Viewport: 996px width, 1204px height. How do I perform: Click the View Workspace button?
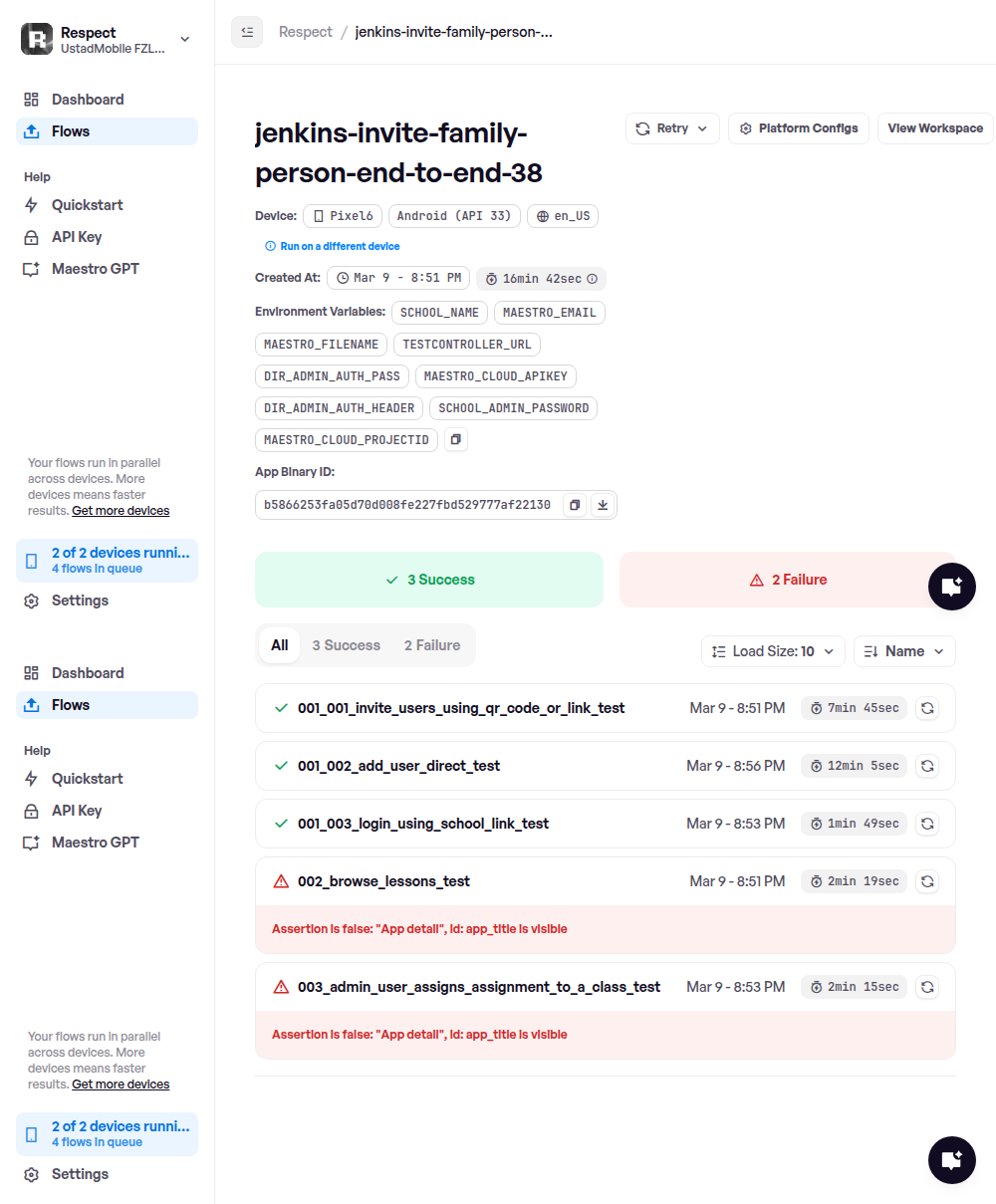[934, 128]
